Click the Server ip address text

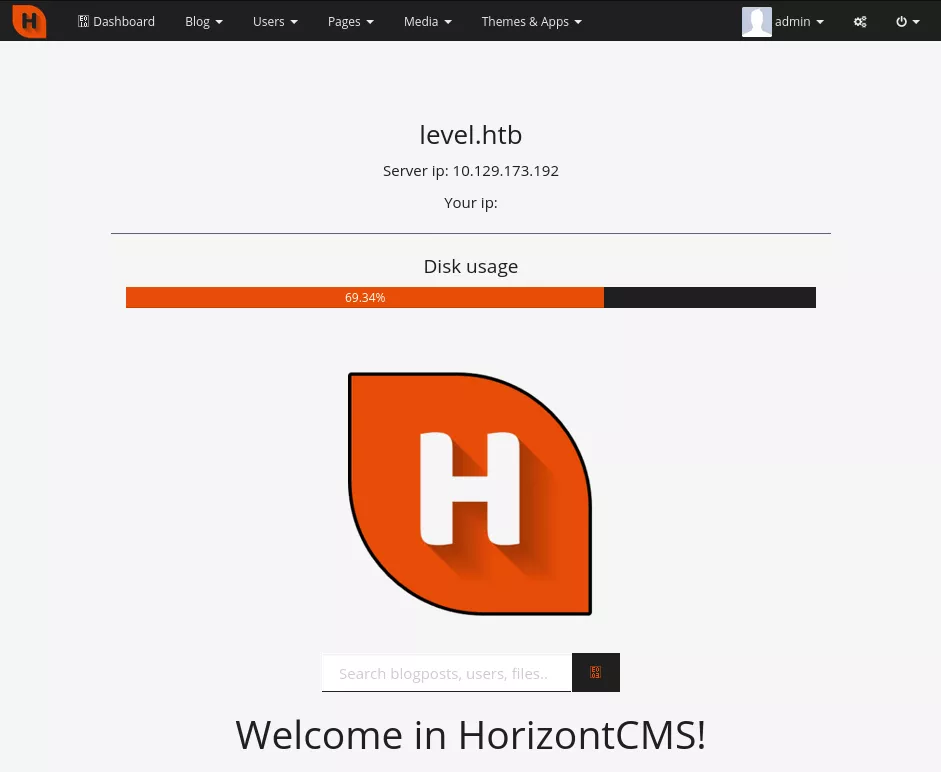(470, 171)
